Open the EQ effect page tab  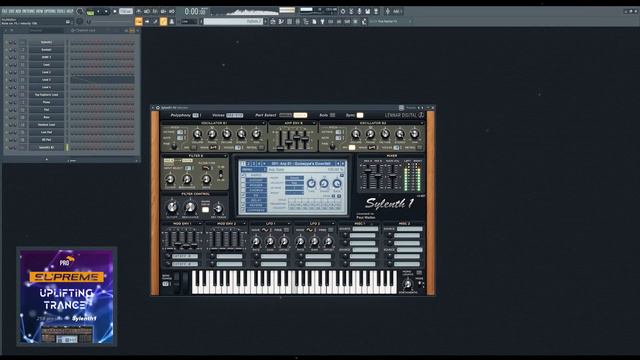256,195
